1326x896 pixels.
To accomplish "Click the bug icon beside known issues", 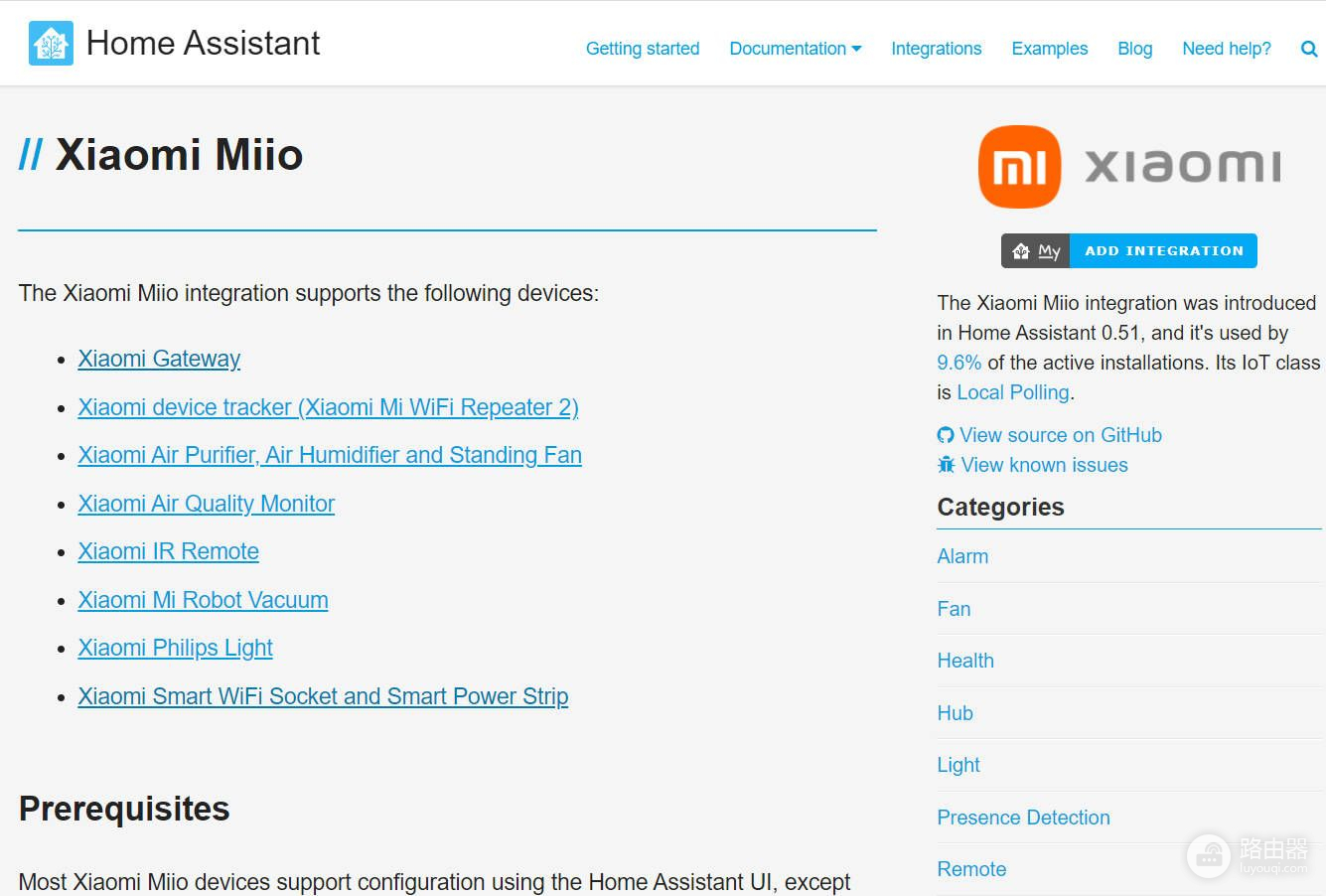I will [946, 465].
